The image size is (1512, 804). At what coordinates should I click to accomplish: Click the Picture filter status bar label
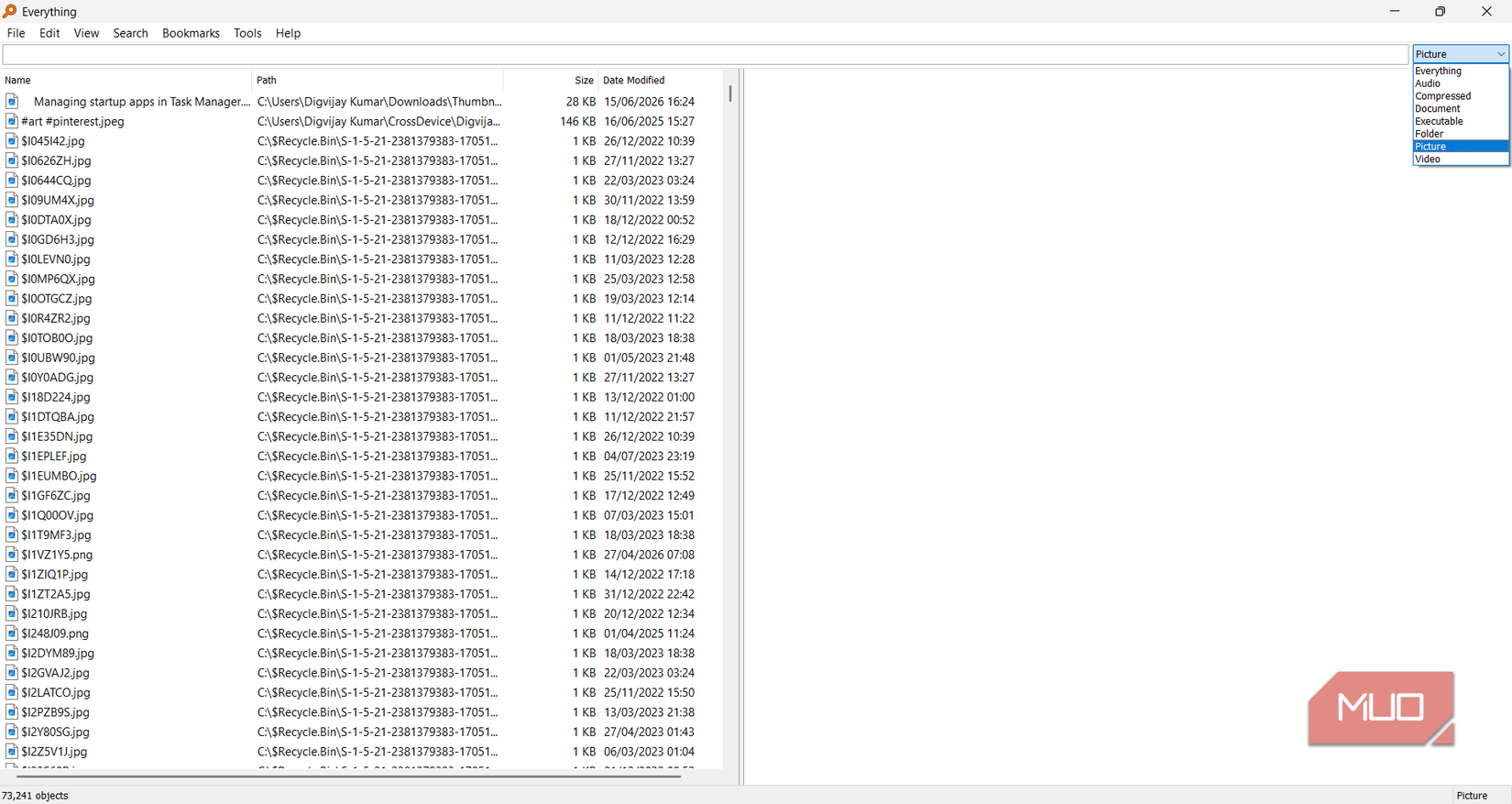click(x=1472, y=796)
